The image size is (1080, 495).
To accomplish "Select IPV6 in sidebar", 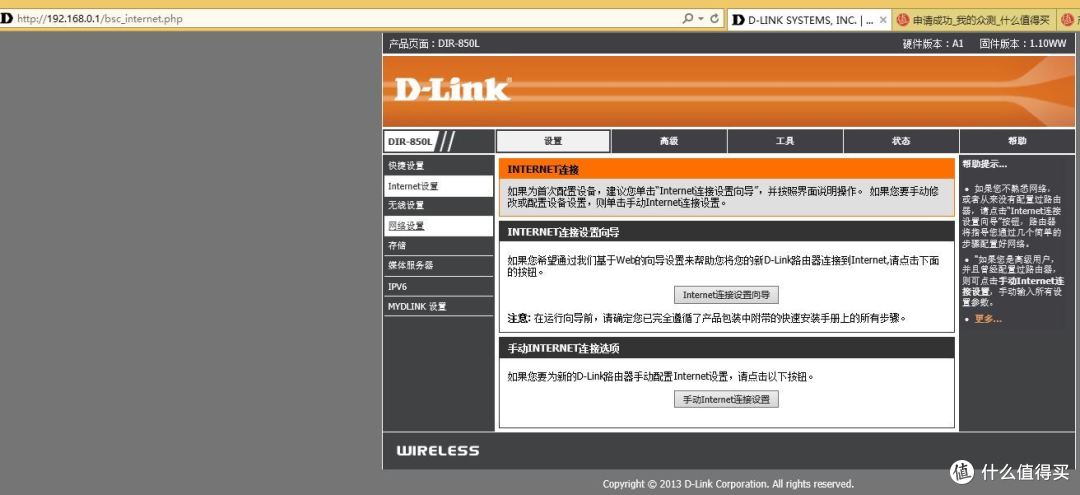I will [438, 286].
